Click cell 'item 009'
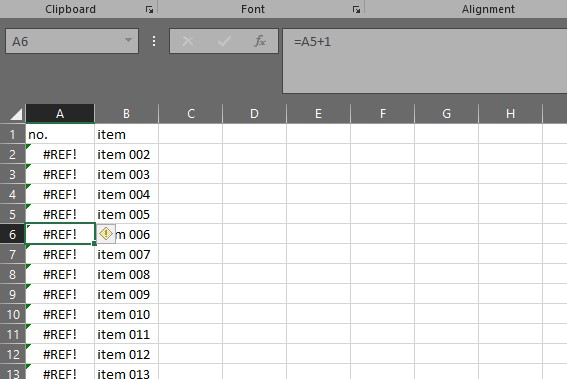Image resolution: width=567 pixels, height=379 pixels. click(x=126, y=294)
